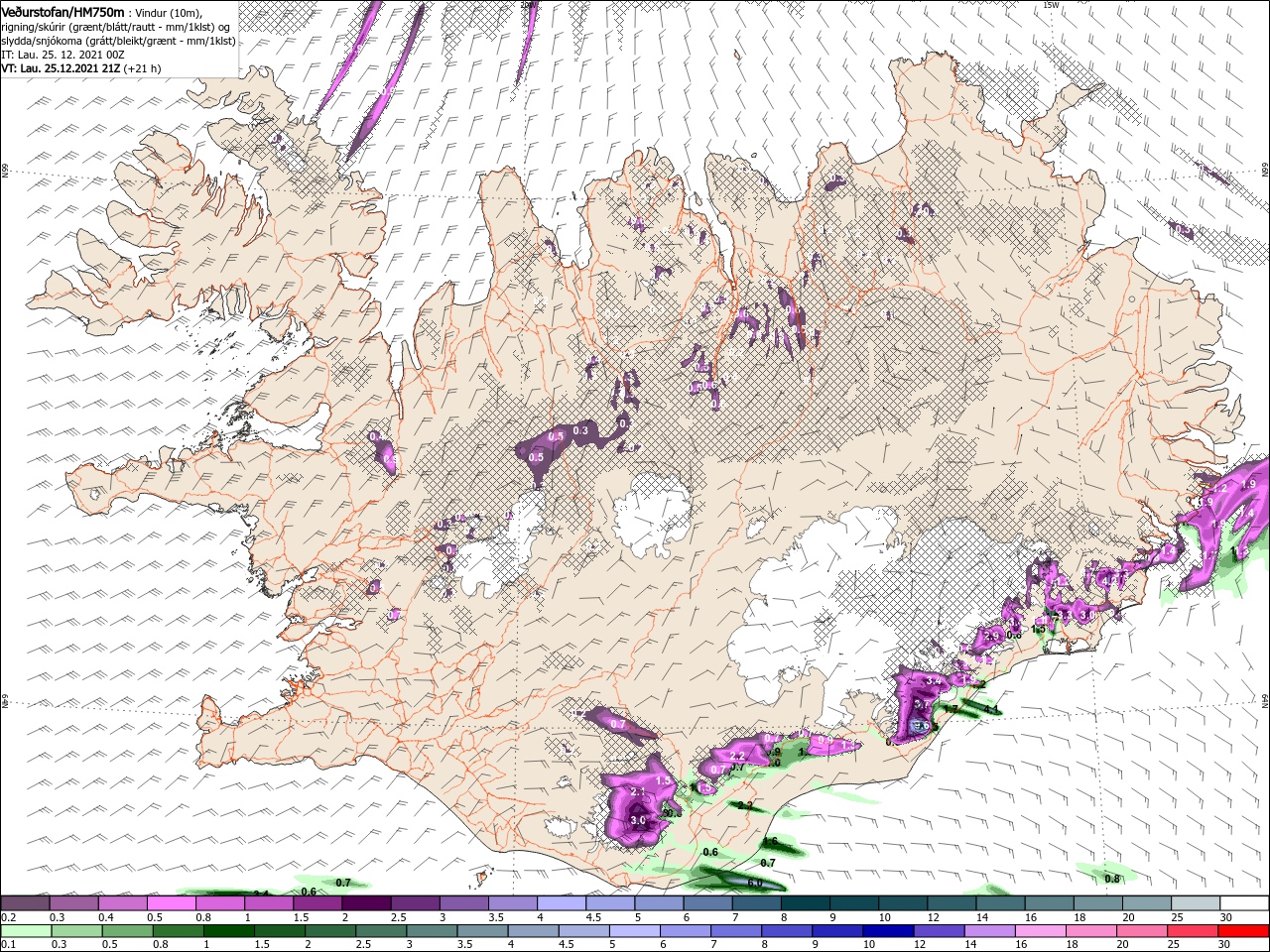Click the '0.2' label on the upper legend row

[8, 917]
